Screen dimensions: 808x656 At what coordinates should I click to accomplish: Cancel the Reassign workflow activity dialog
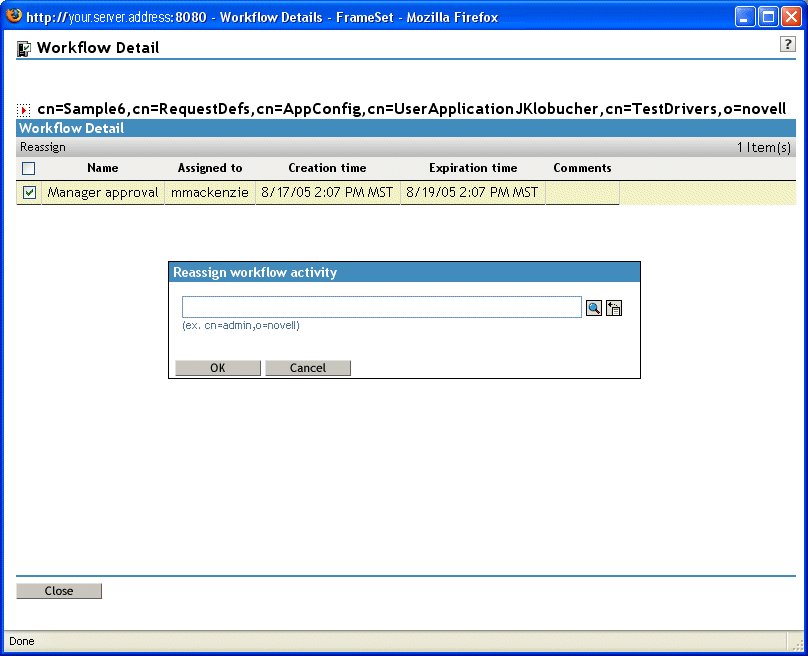308,367
